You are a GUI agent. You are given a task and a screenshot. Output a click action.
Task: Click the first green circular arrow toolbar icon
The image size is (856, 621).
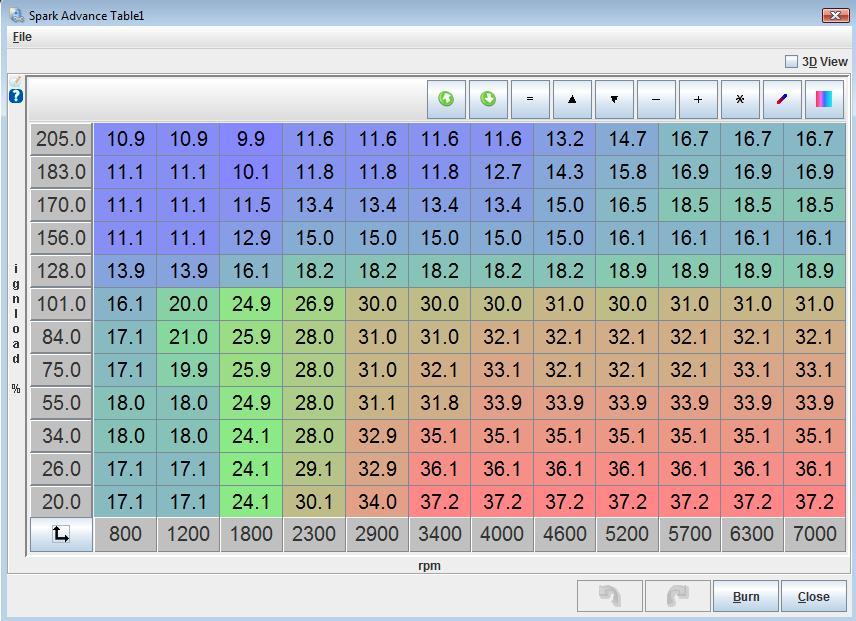pyautogui.click(x=446, y=99)
